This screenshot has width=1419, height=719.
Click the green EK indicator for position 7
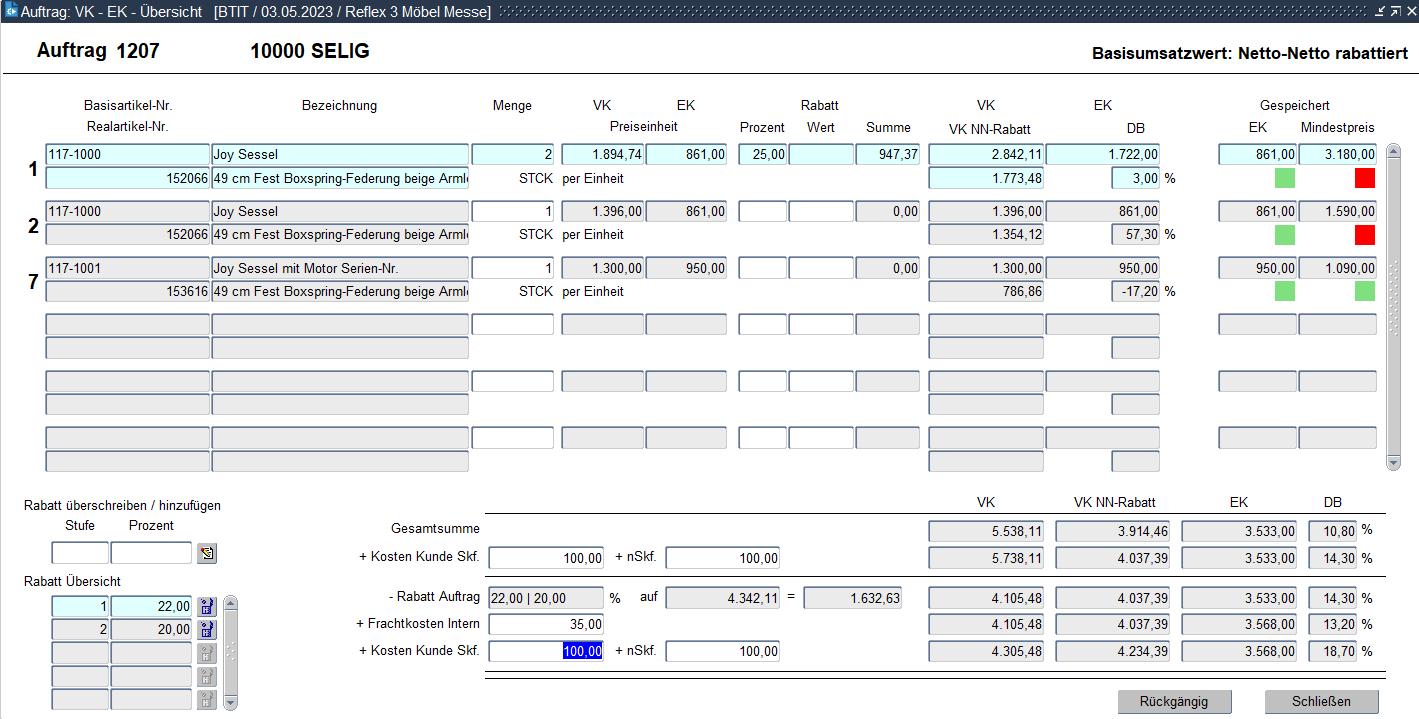(1284, 291)
